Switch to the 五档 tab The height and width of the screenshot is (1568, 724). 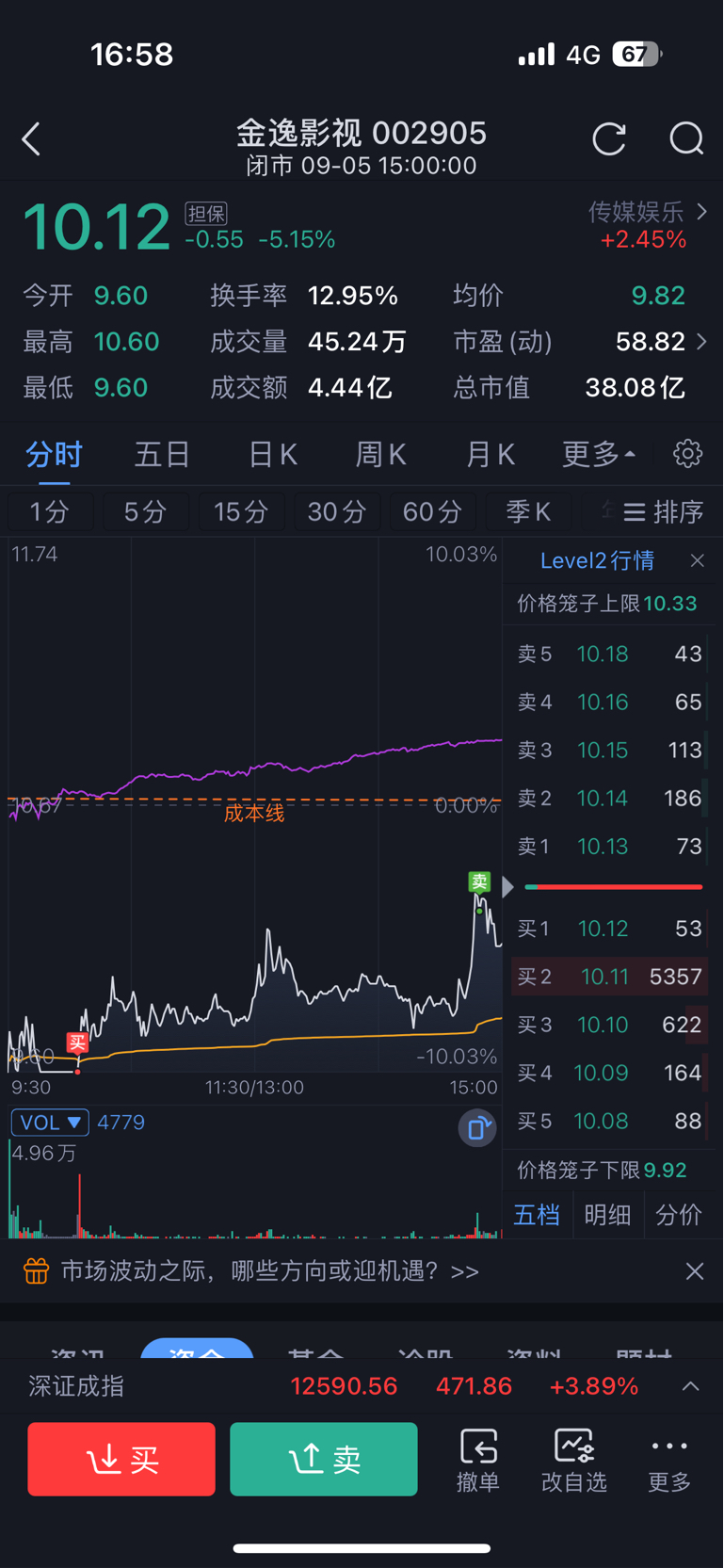click(537, 1215)
